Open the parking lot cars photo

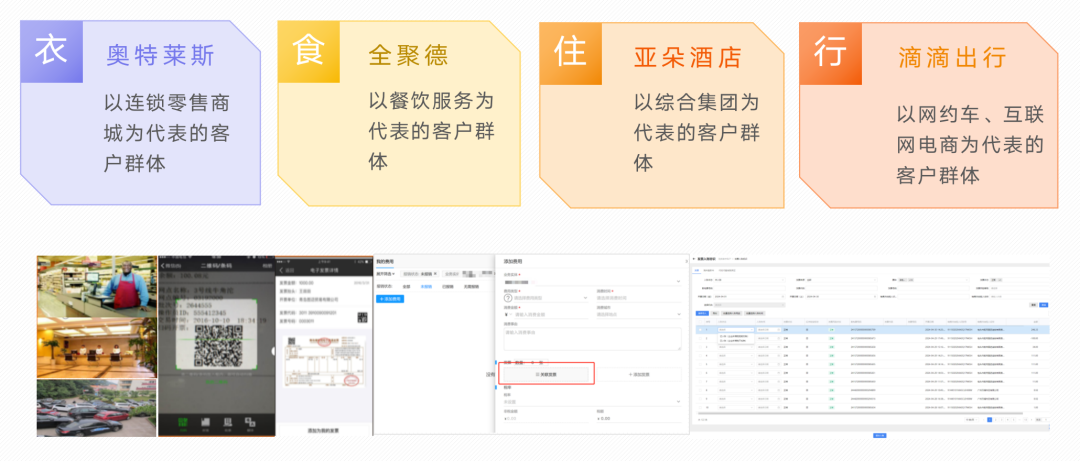[x=97, y=407]
